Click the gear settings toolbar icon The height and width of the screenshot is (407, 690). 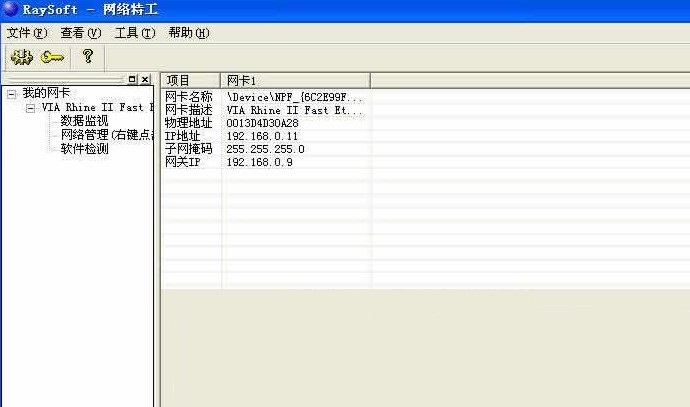point(22,57)
